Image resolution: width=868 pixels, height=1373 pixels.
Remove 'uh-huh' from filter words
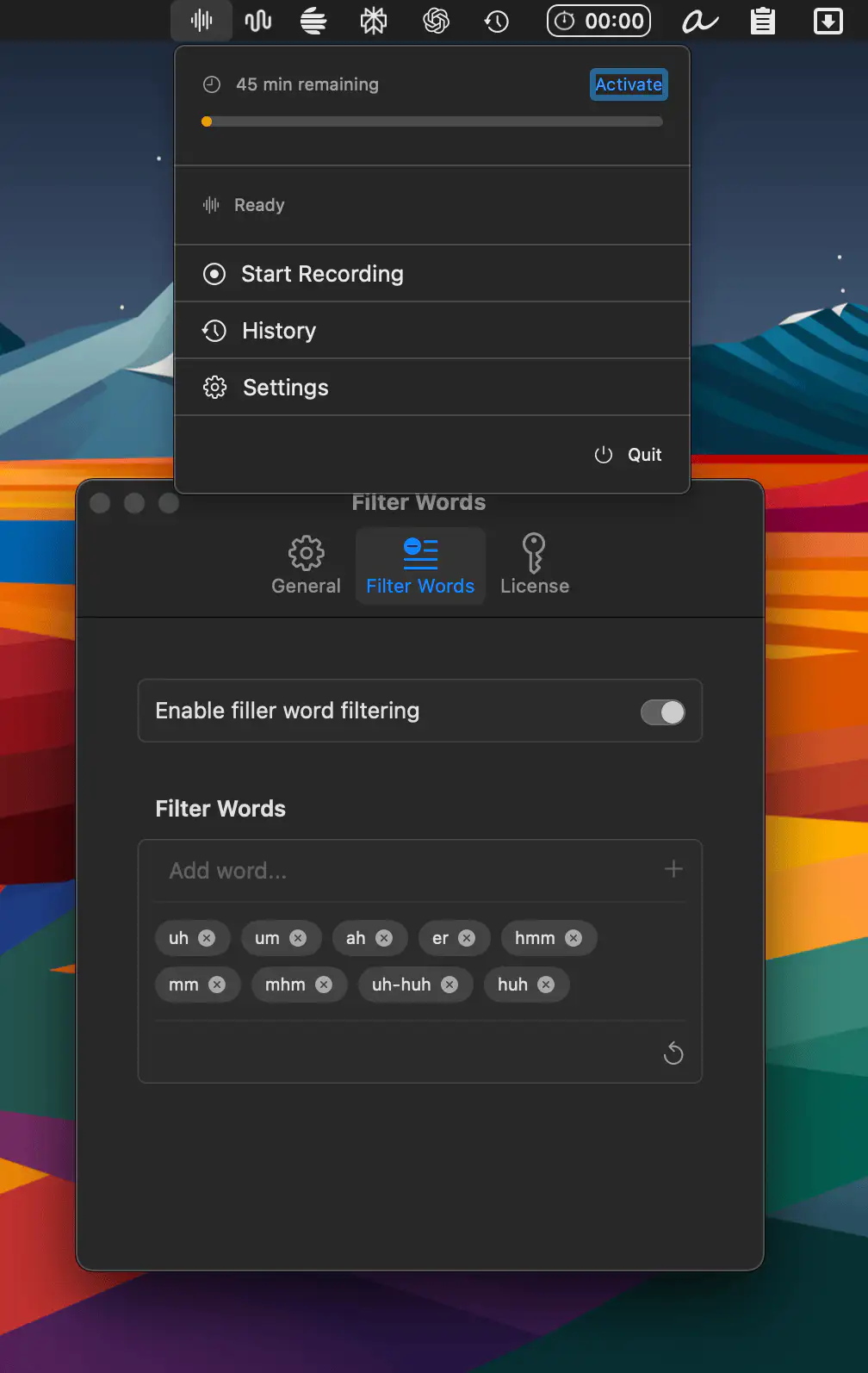[x=449, y=985]
